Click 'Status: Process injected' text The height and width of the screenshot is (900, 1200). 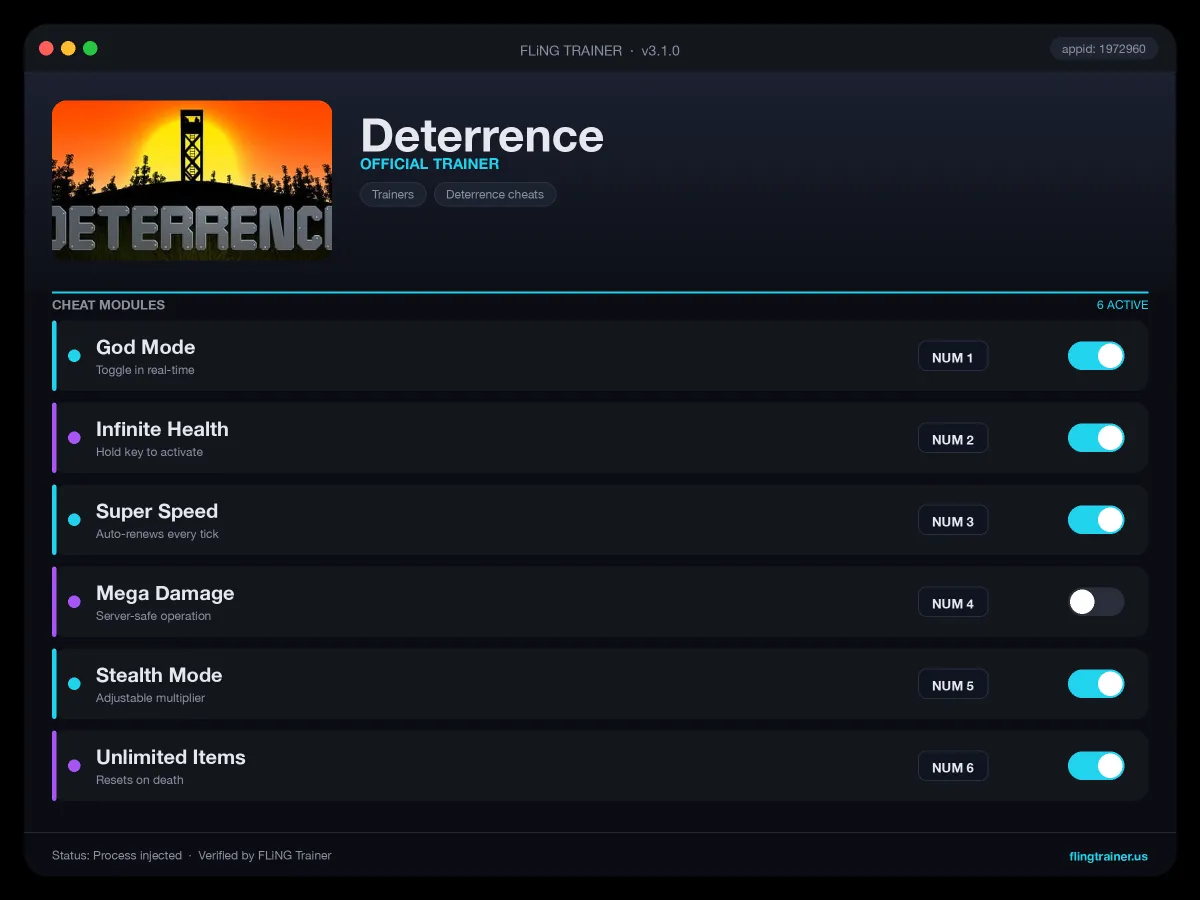pyautogui.click(x=117, y=856)
